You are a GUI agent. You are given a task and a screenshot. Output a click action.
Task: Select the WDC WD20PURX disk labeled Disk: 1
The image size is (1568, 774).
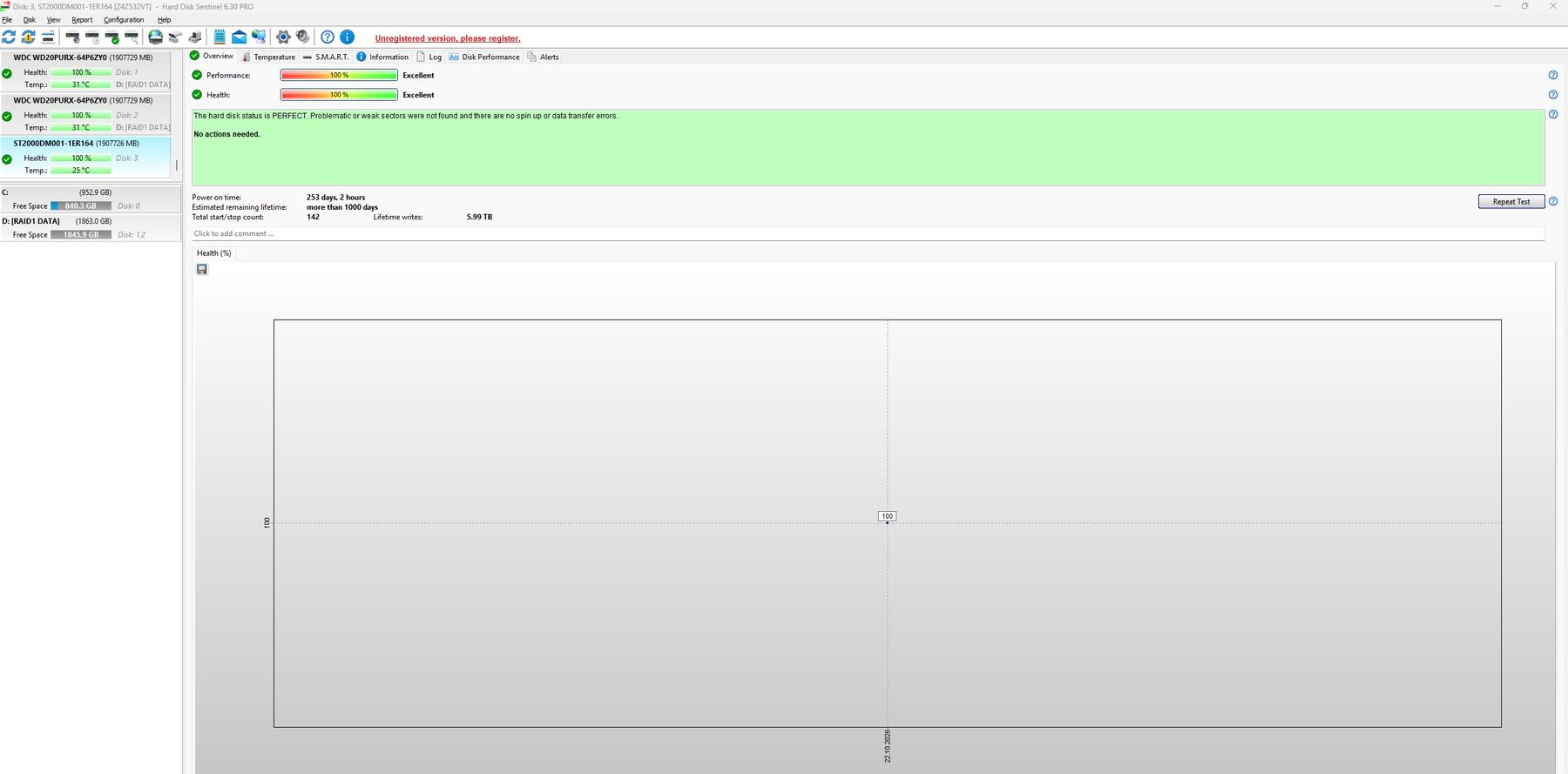coord(85,71)
